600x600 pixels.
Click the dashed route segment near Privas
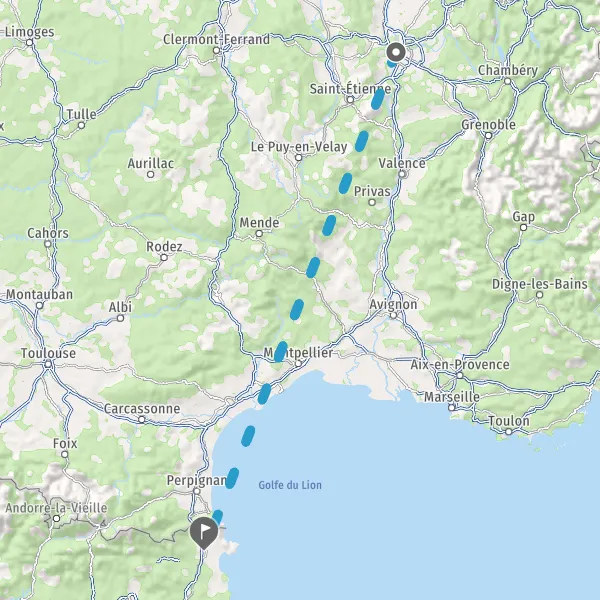pos(345,183)
